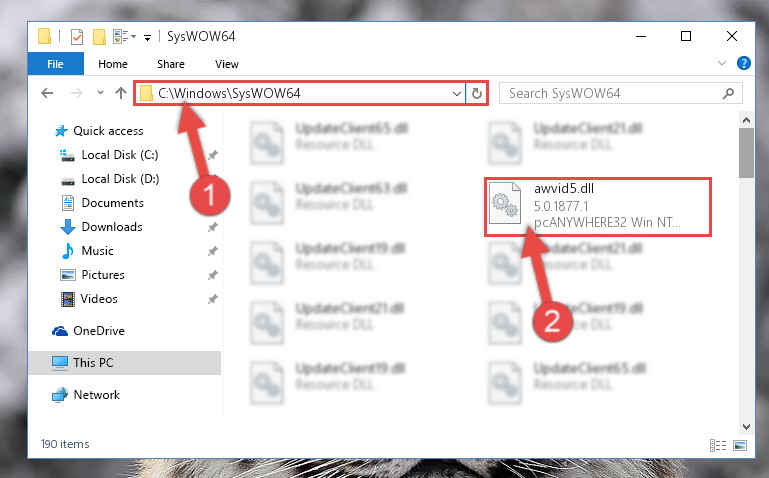Switch to large icons view in status bar
This screenshot has height=478, width=769.
click(x=740, y=445)
